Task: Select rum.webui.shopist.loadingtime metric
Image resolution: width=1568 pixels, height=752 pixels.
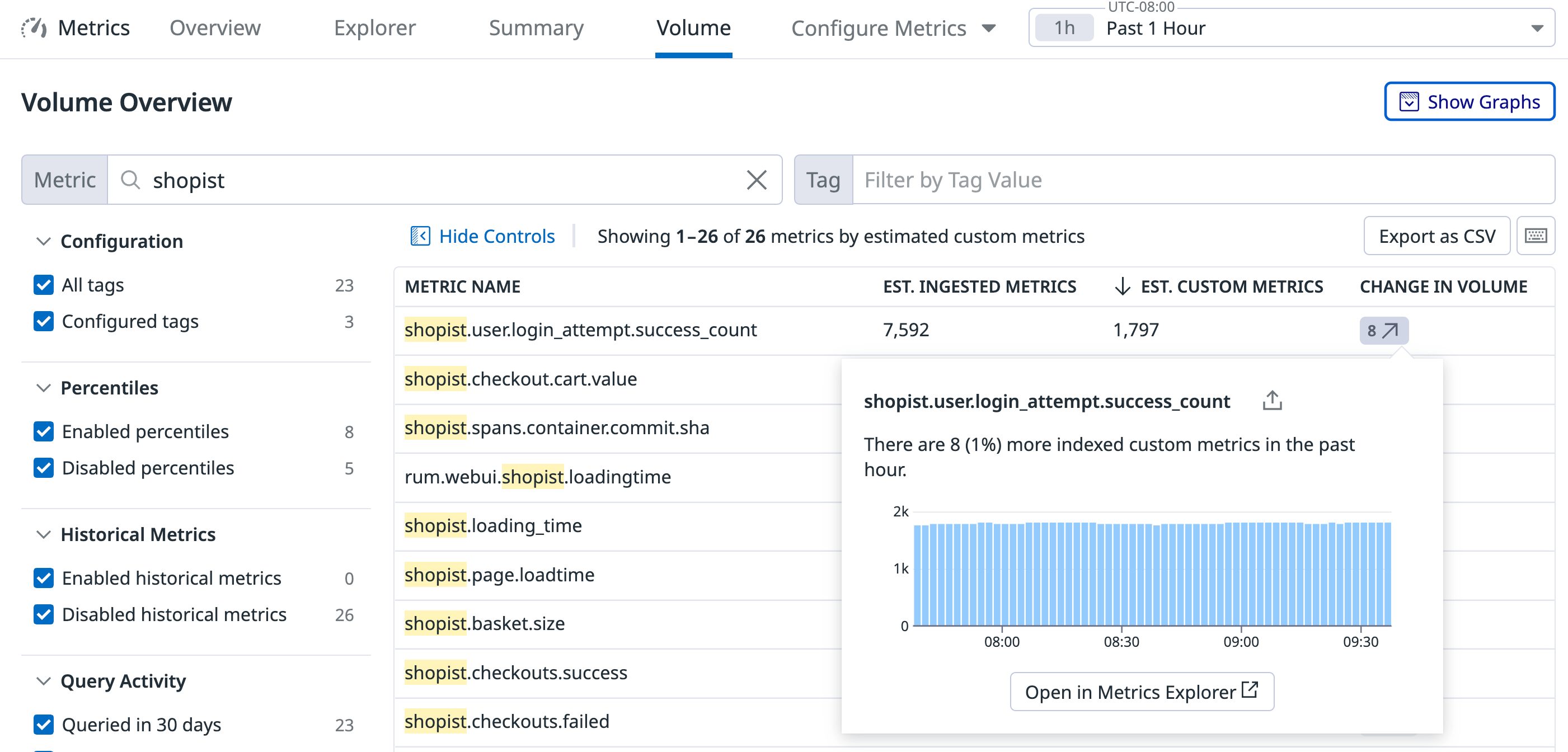Action: [537, 477]
